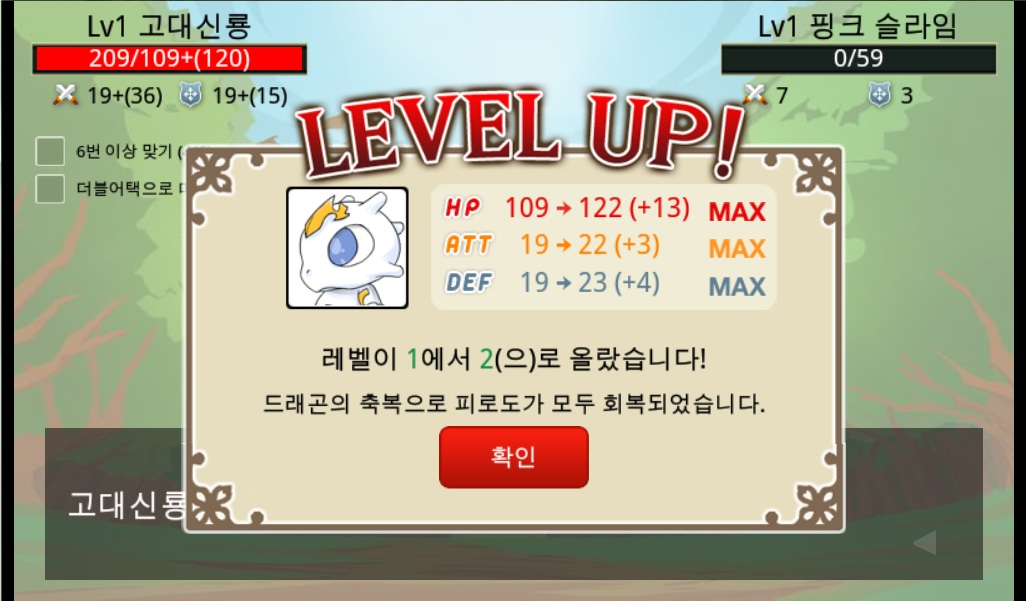This screenshot has width=1026, height=601.
Task: Tap the Pink Slime's crossed swords icon
Action: (755, 96)
